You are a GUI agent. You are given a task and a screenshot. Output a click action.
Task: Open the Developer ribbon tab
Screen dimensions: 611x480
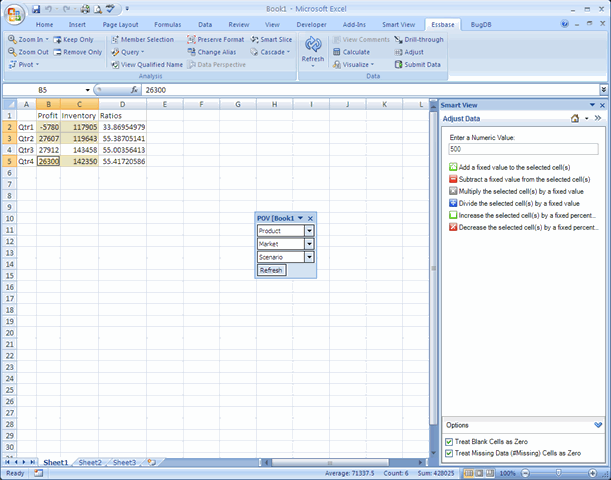click(311, 25)
